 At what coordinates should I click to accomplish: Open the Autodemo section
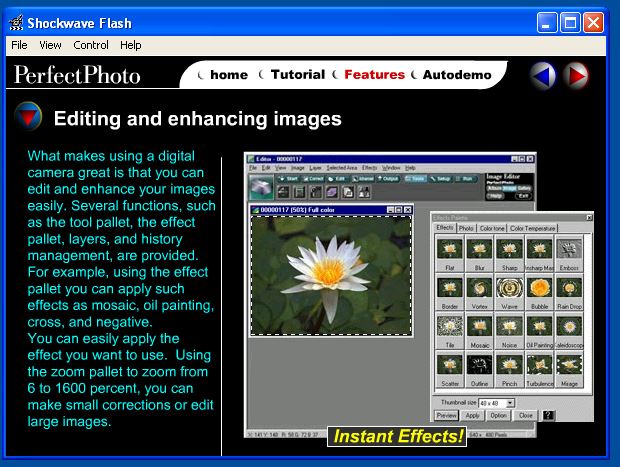[x=456, y=75]
